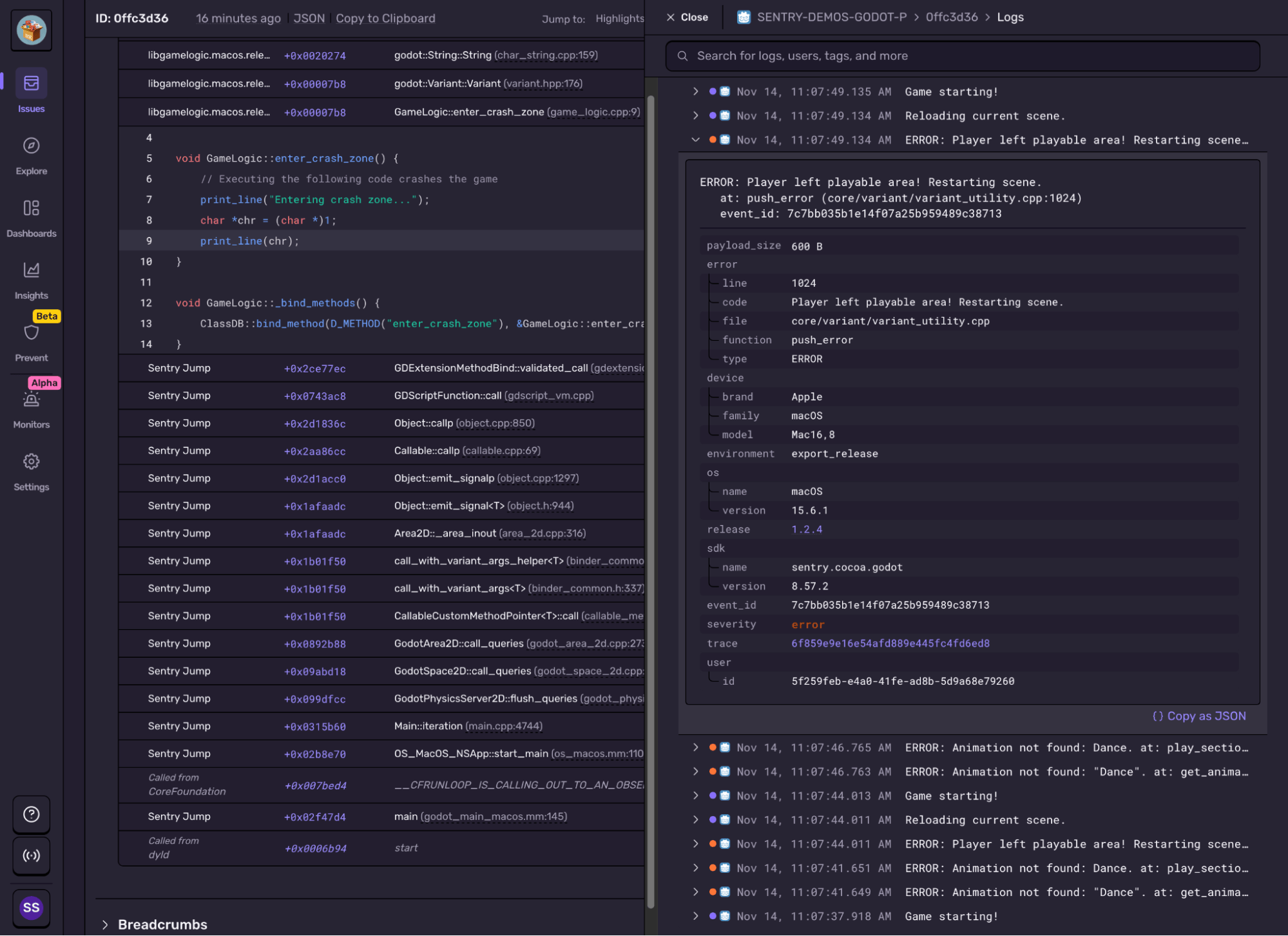Click the Sentry organization logo
Image resolution: width=1288 pixels, height=936 pixels.
(x=31, y=30)
